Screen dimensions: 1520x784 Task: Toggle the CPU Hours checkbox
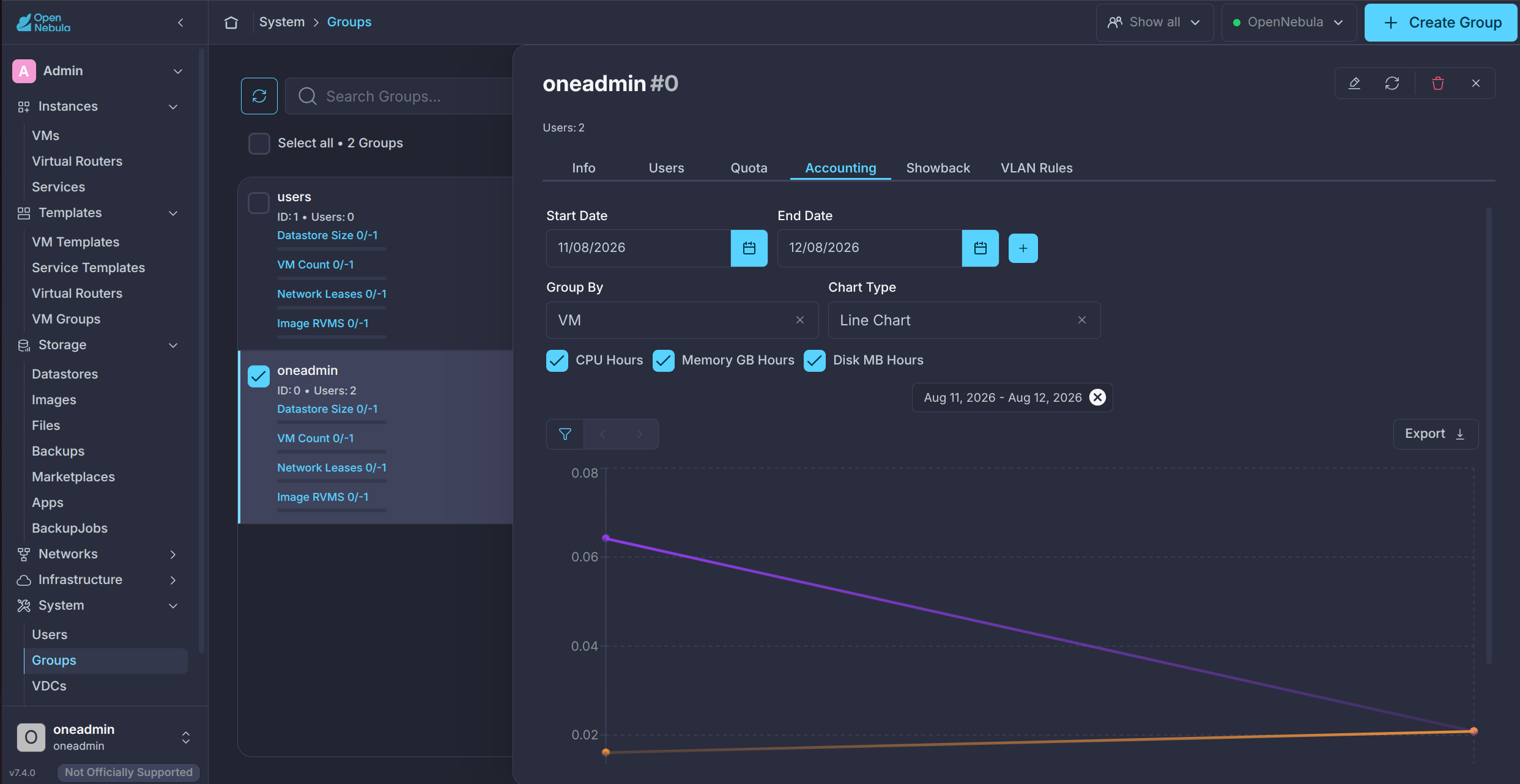tap(557, 361)
